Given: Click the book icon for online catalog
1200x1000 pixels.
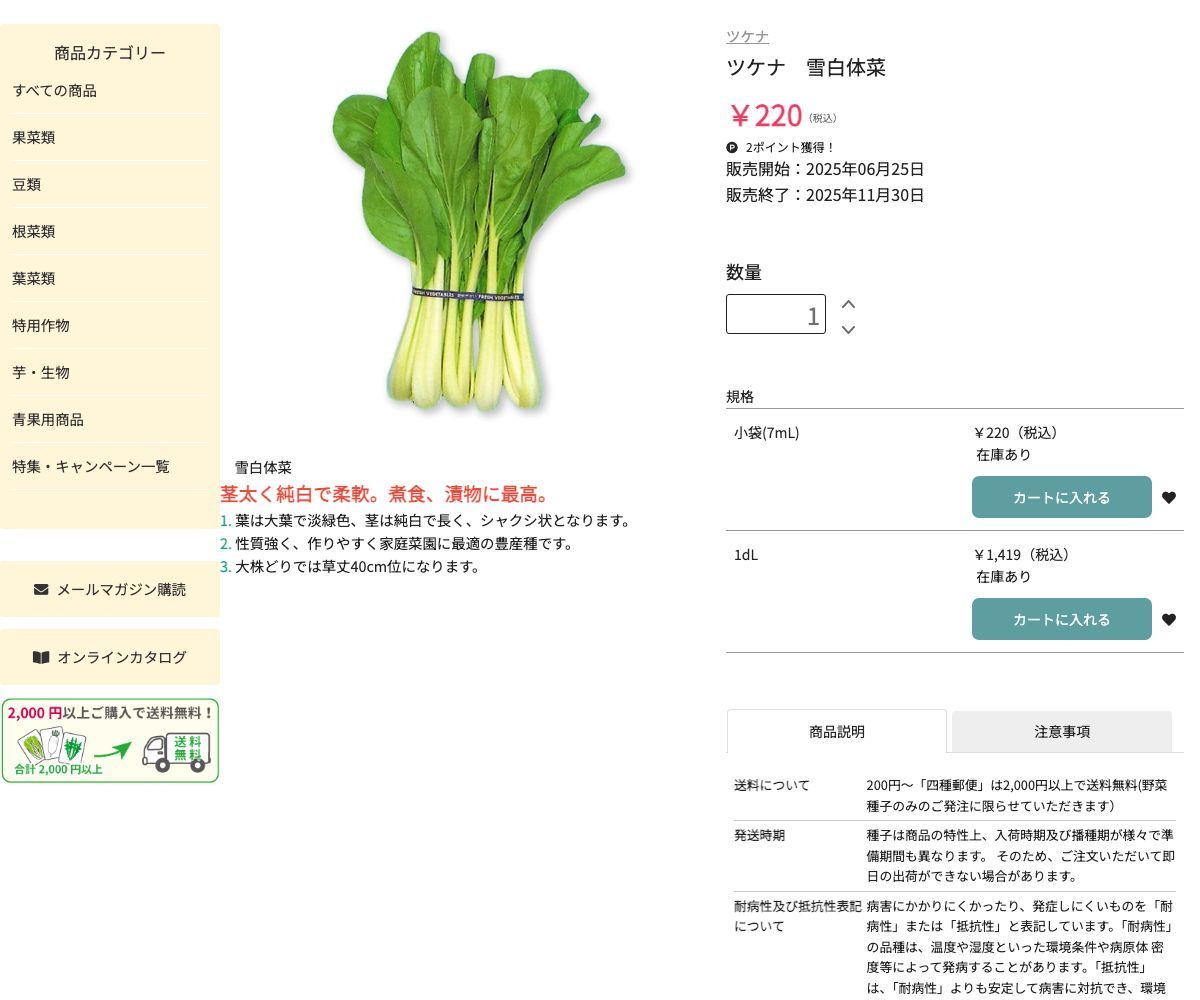Looking at the screenshot, I should 41,657.
